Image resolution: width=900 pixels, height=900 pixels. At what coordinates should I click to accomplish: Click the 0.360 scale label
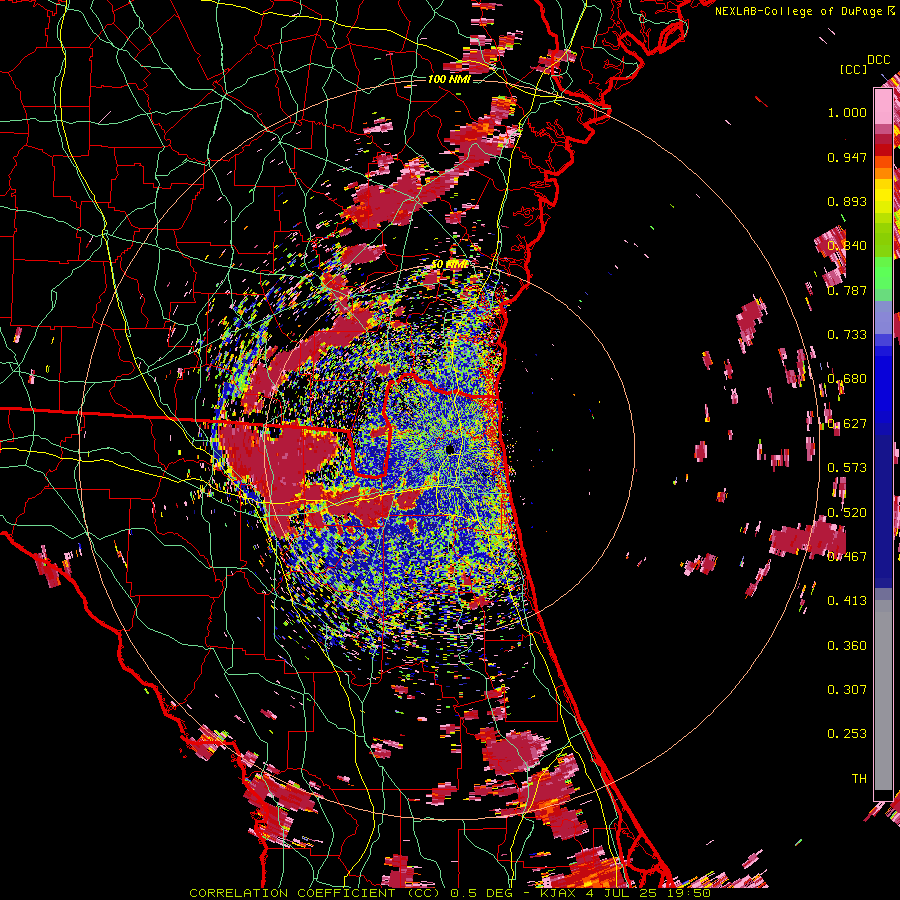point(847,646)
